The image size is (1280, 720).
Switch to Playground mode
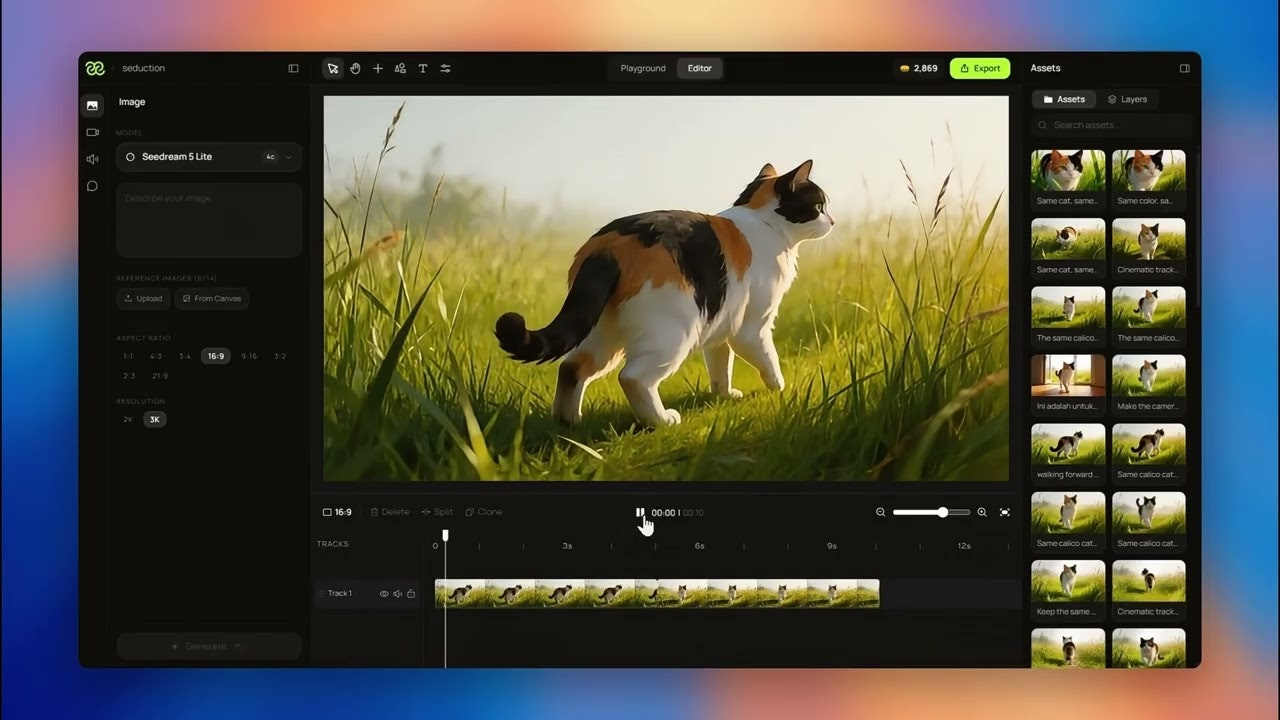click(x=643, y=68)
